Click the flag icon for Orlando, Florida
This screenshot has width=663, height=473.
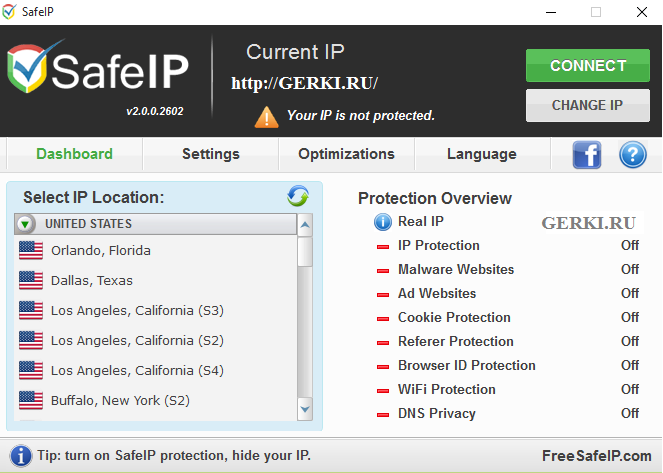pos(31,250)
